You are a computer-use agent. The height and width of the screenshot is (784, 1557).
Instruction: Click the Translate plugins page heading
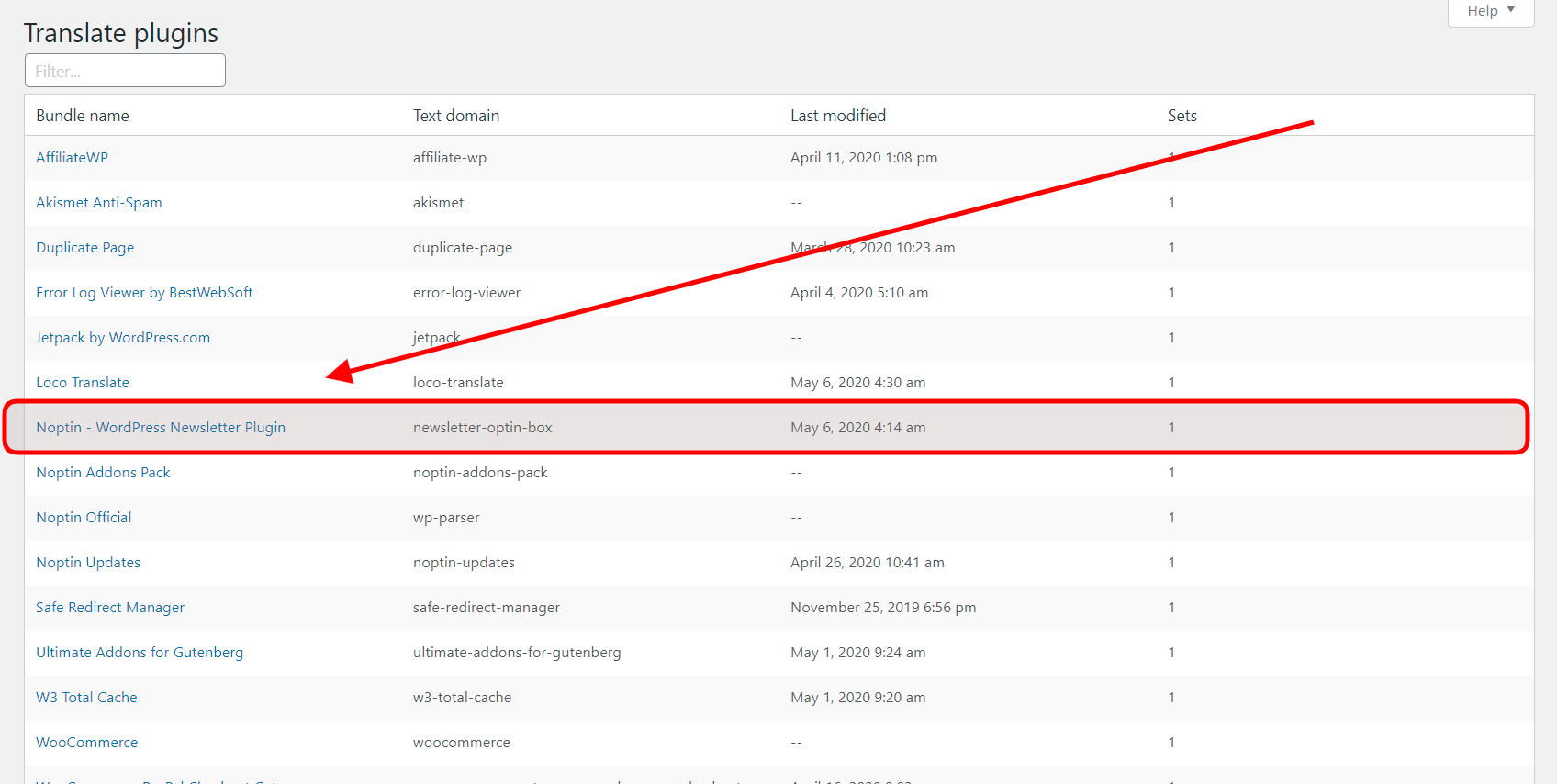tap(121, 33)
